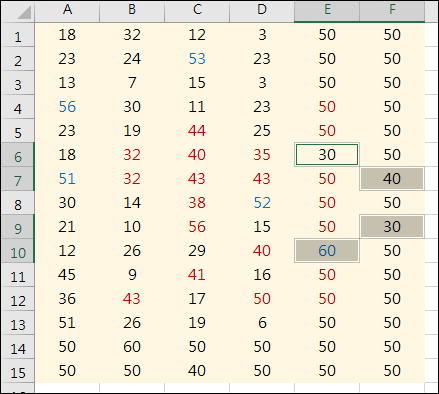439x394 pixels.
Task: Select row 15 header
Action: click(18, 371)
